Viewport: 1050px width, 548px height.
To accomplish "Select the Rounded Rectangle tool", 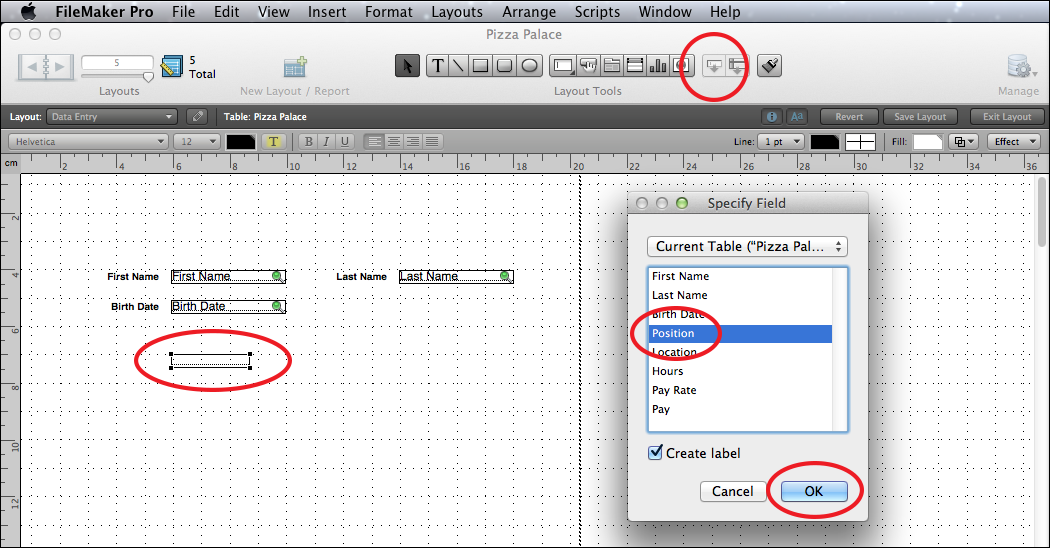I will click(x=504, y=66).
